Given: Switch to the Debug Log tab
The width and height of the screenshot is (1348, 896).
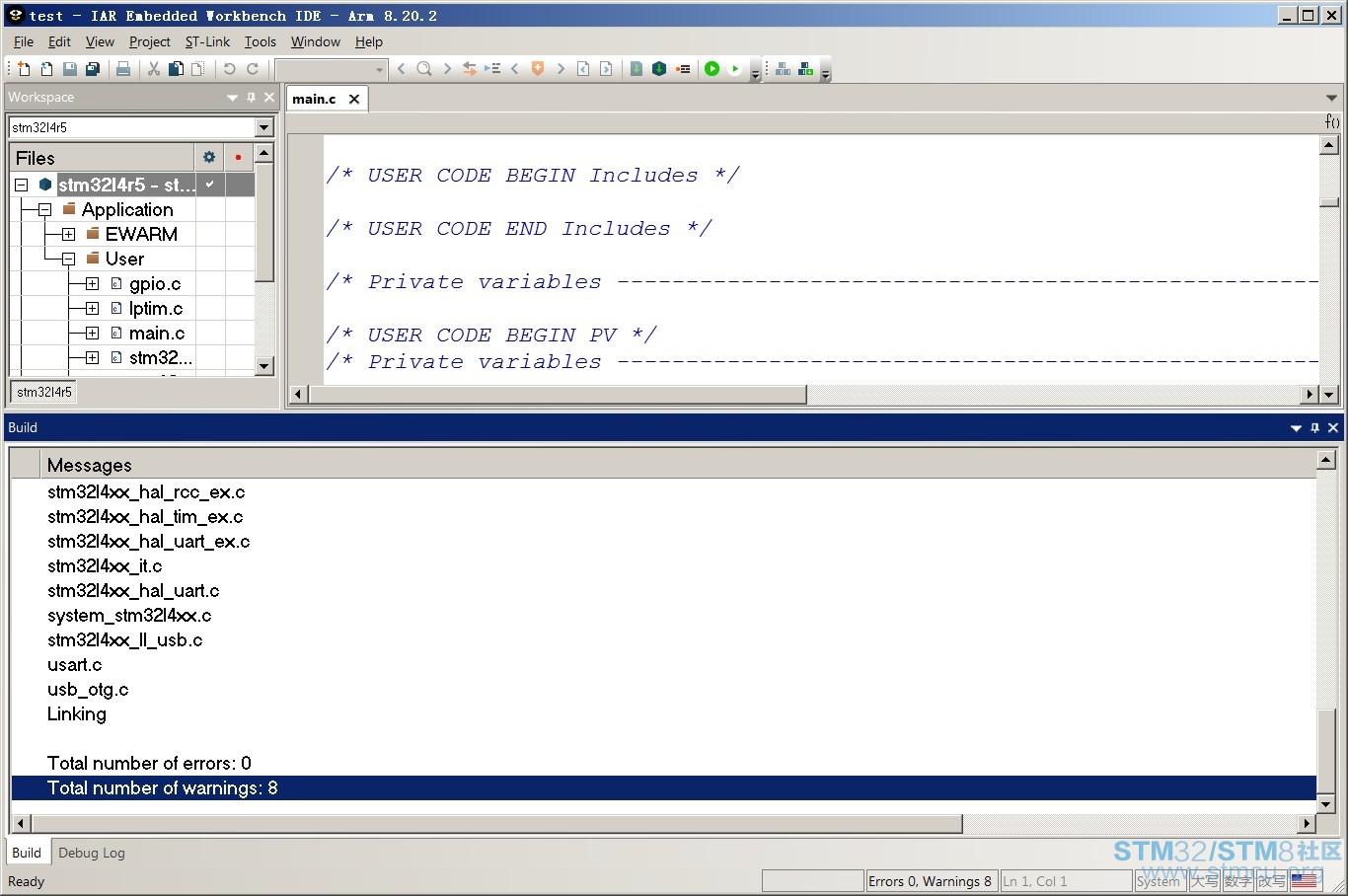Looking at the screenshot, I should (x=92, y=853).
